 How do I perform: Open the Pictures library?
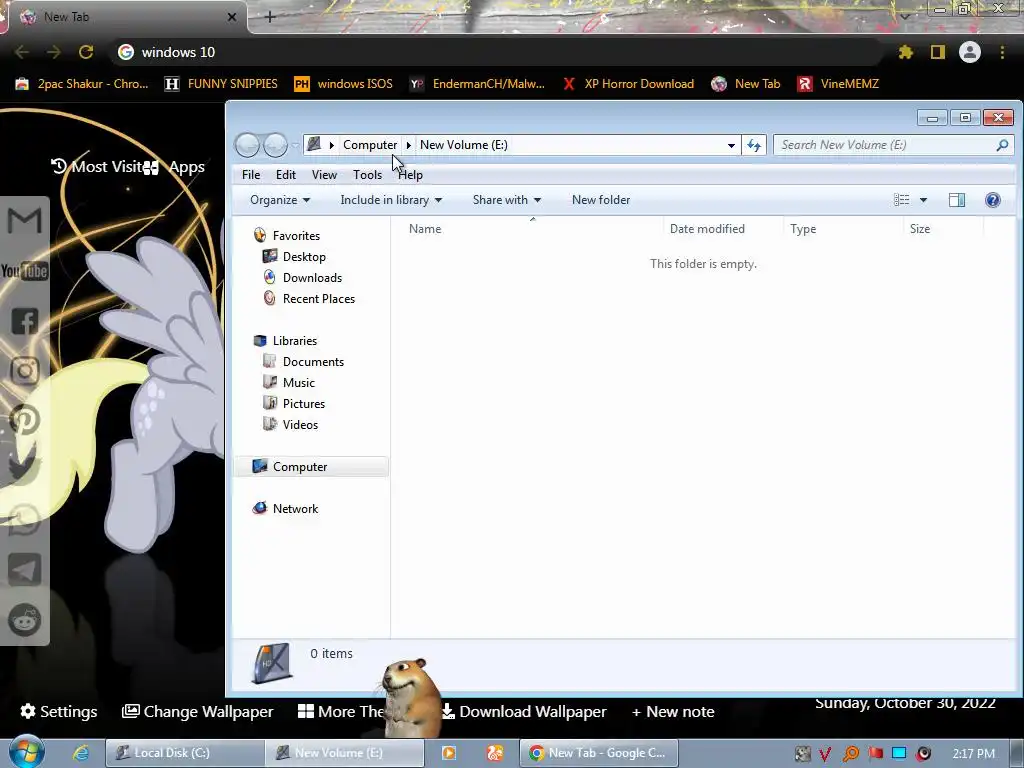[304, 404]
